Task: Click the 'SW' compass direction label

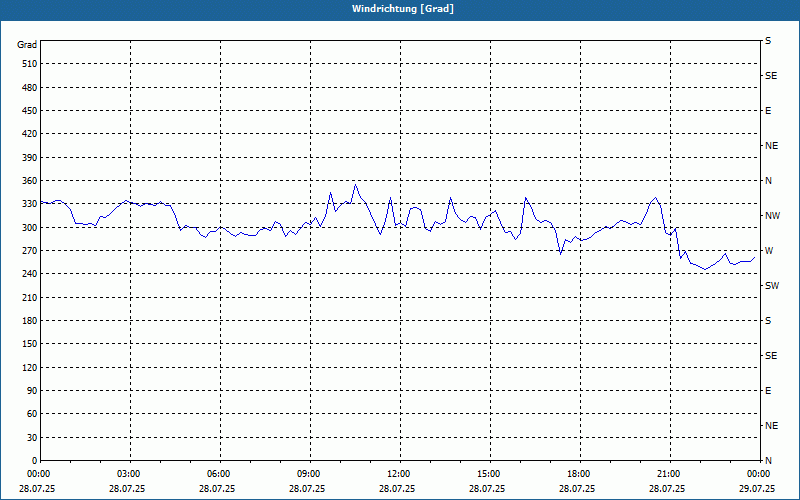Action: (772, 286)
